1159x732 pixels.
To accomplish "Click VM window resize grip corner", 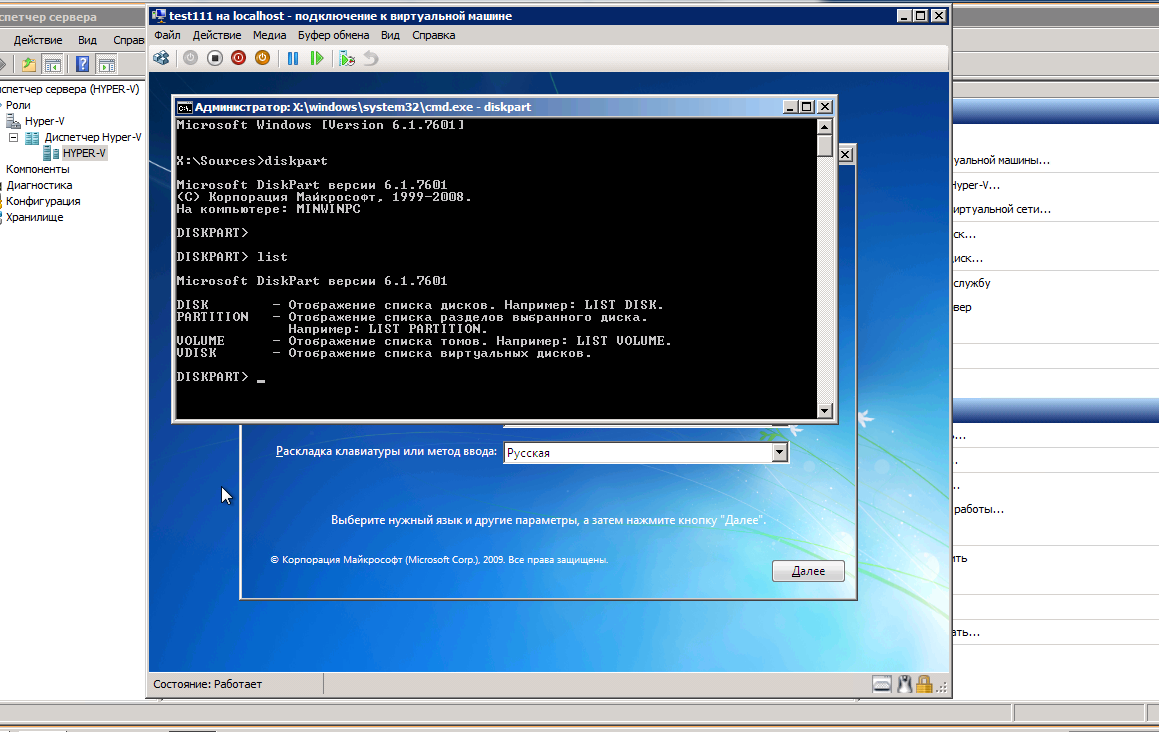I will pyautogui.click(x=941, y=687).
